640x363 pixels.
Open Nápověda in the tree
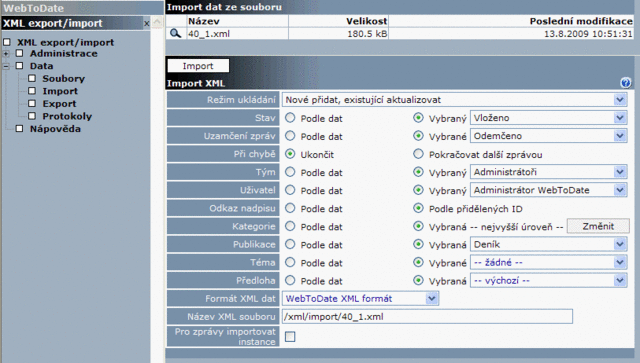[55, 129]
